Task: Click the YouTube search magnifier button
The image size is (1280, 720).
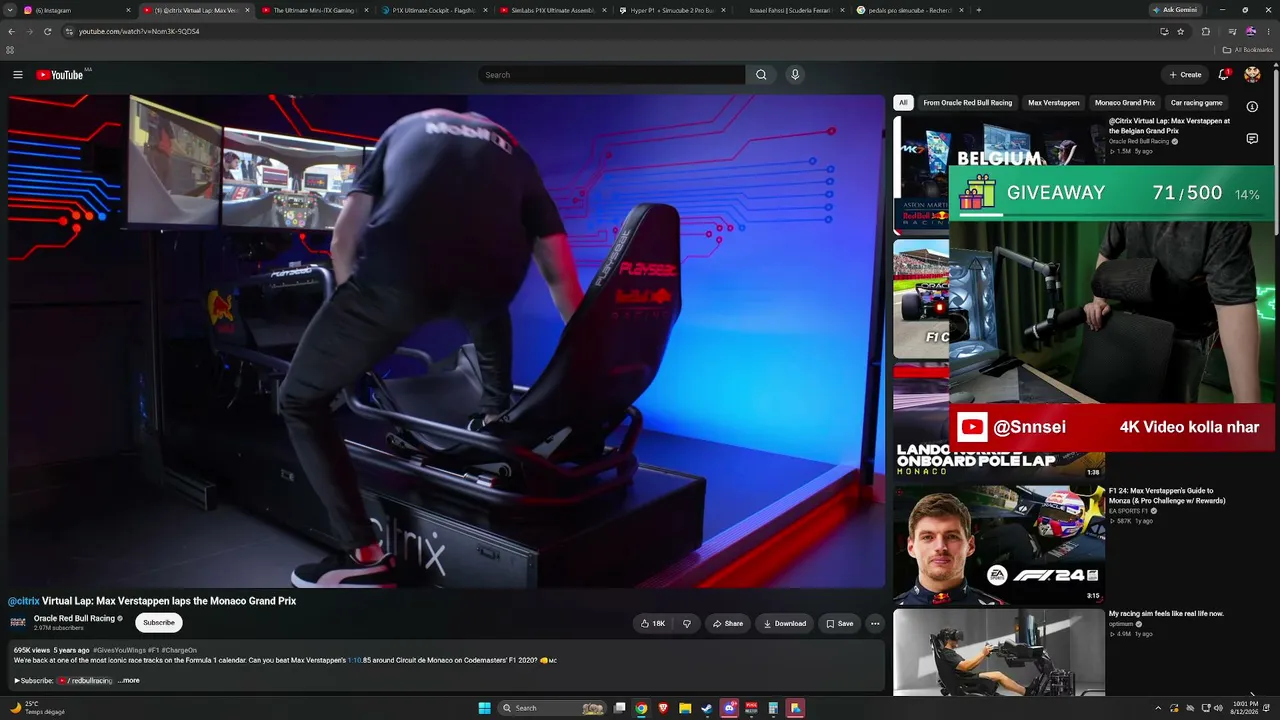Action: click(x=761, y=75)
